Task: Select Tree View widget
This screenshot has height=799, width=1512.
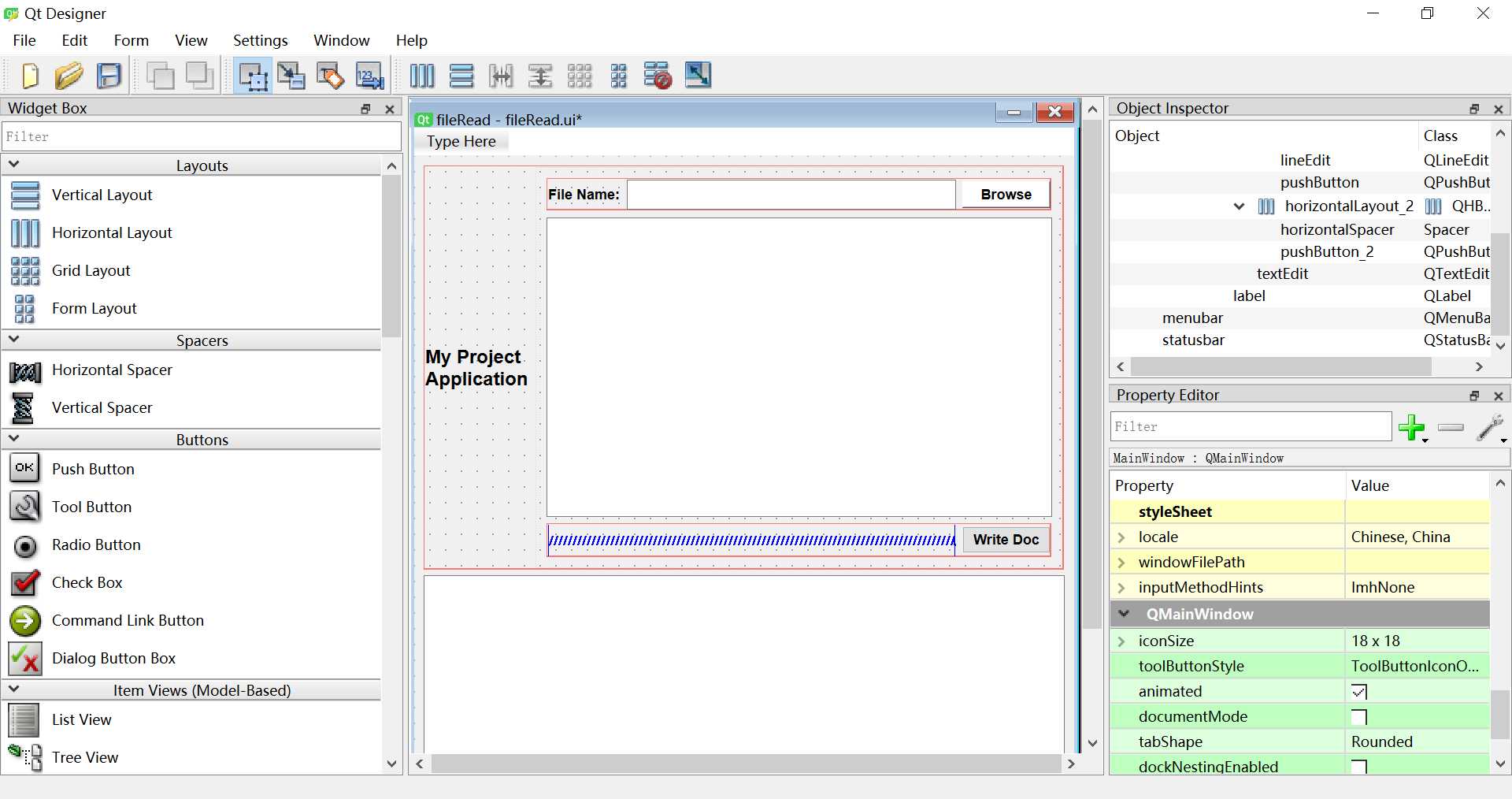Action: pos(85,757)
